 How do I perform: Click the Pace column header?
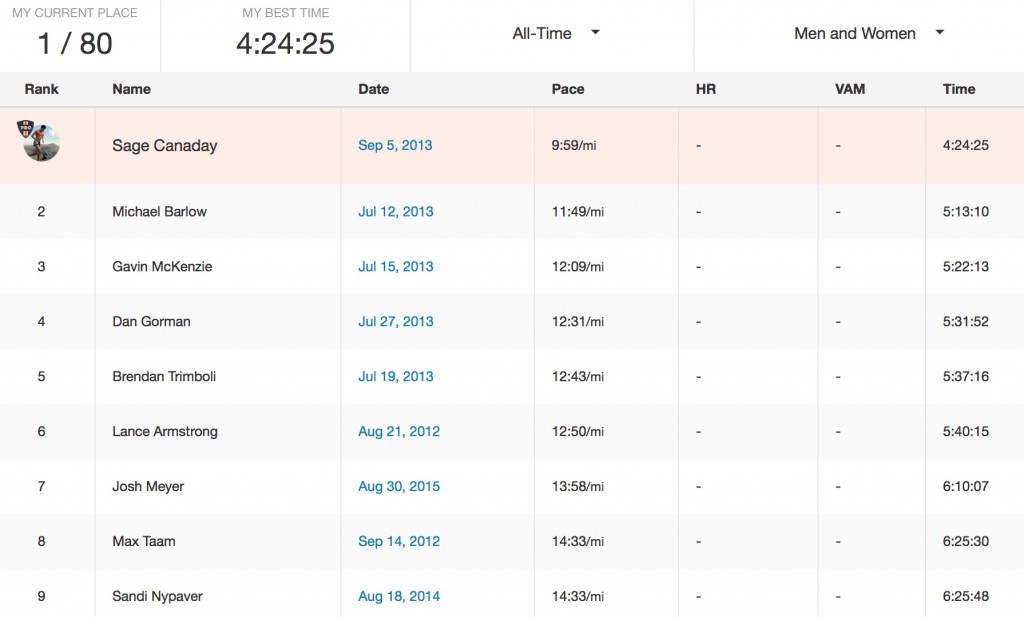(x=567, y=89)
